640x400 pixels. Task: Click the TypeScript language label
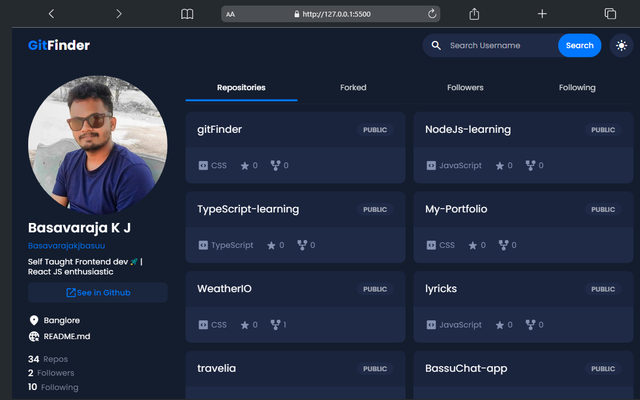(x=232, y=245)
